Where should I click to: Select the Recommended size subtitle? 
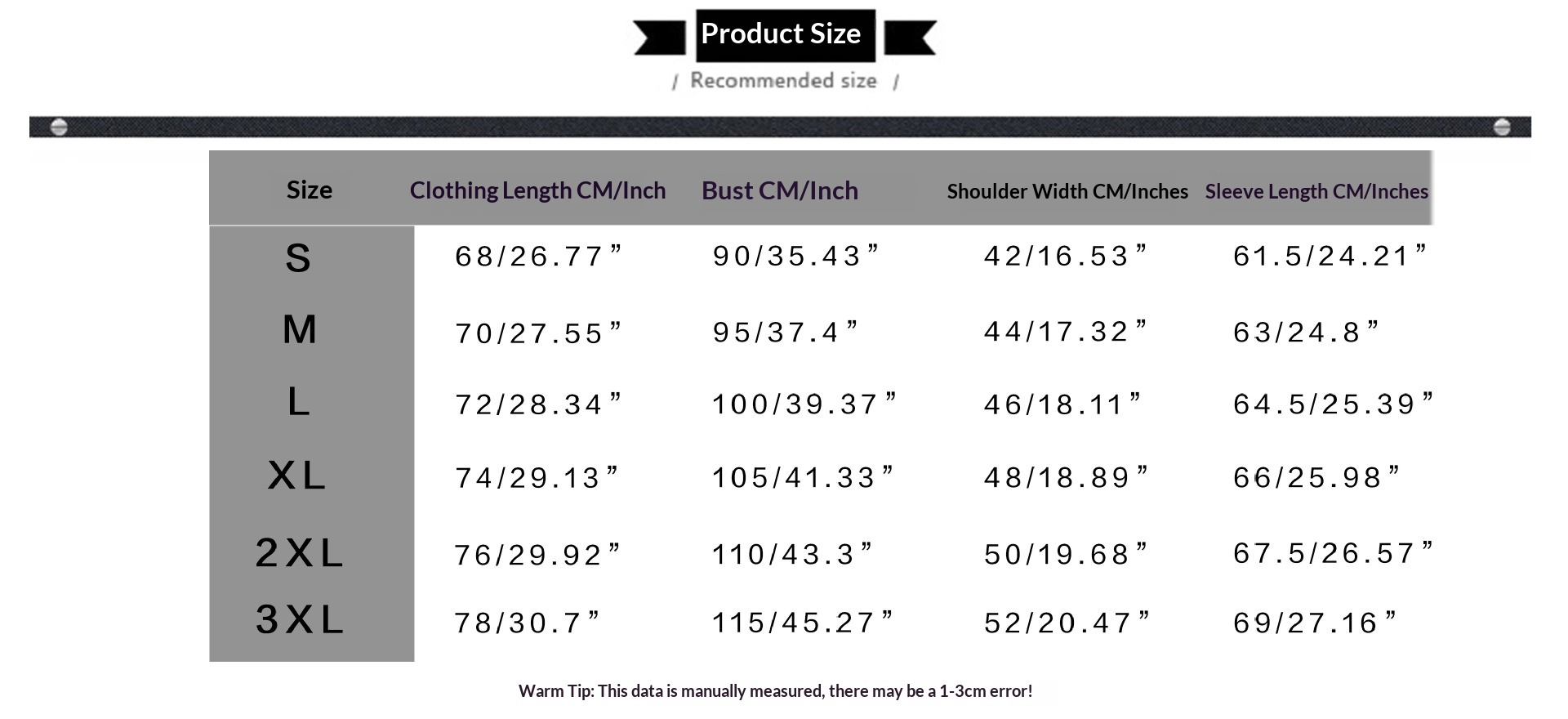coord(783,81)
